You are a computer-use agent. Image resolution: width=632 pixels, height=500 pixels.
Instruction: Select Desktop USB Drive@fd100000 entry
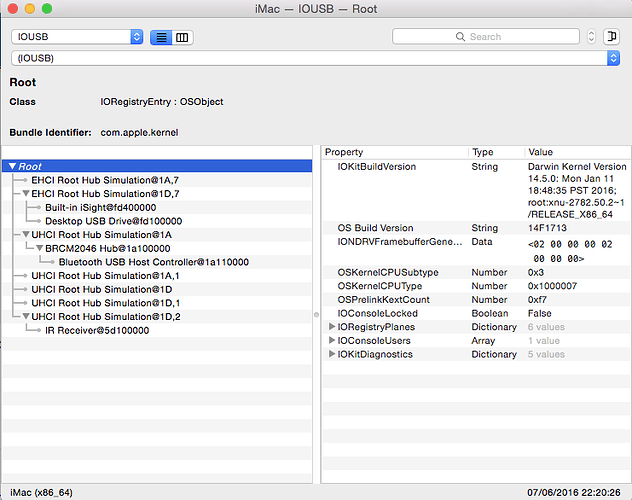[x=114, y=221]
